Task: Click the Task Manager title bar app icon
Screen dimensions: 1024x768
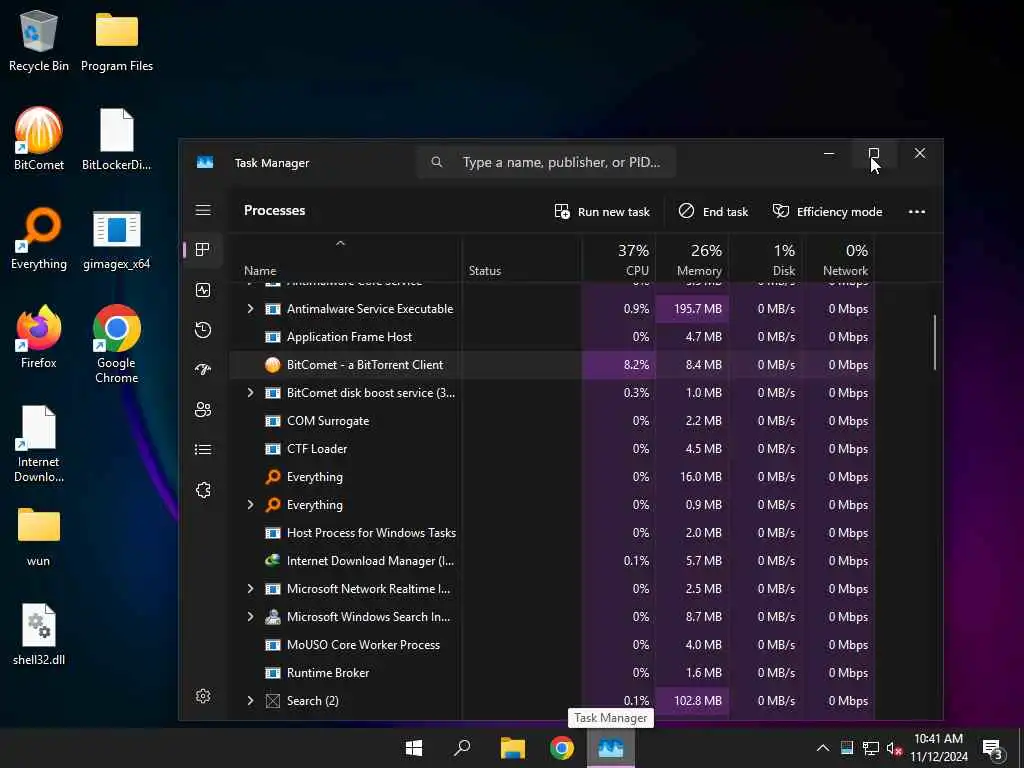Action: pyautogui.click(x=205, y=163)
